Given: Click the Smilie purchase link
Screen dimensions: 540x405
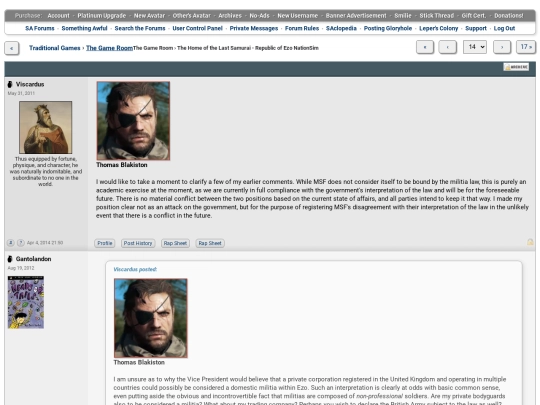Looking at the screenshot, I should click(403, 15).
